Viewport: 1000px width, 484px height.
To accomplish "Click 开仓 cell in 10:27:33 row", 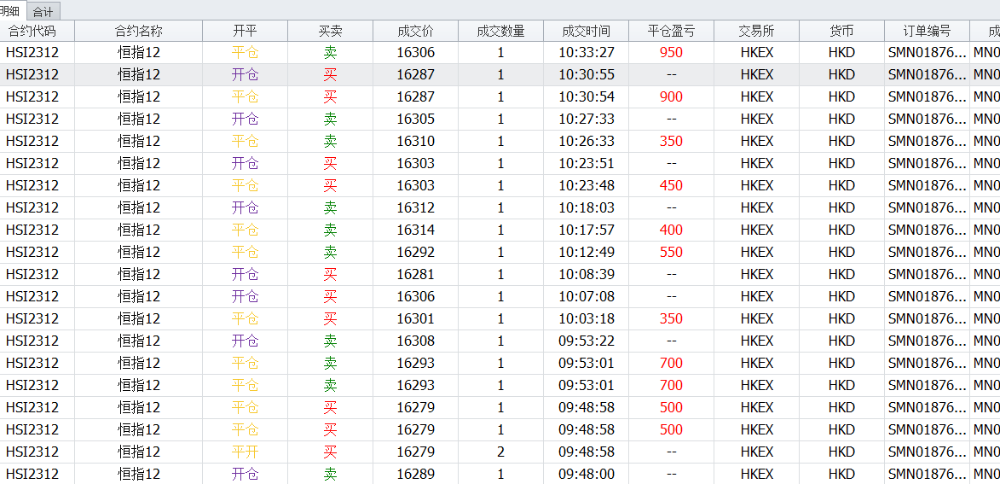I will click(245, 119).
